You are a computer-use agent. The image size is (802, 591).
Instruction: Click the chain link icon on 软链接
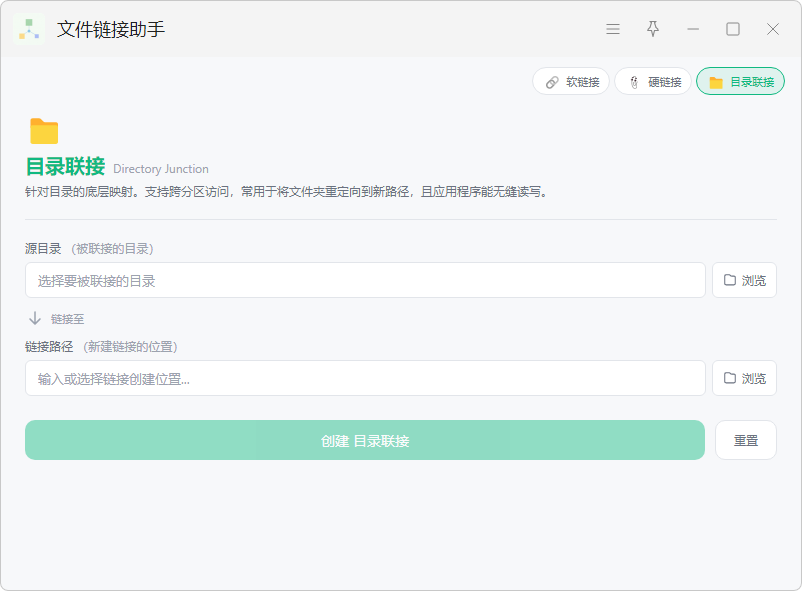[552, 82]
